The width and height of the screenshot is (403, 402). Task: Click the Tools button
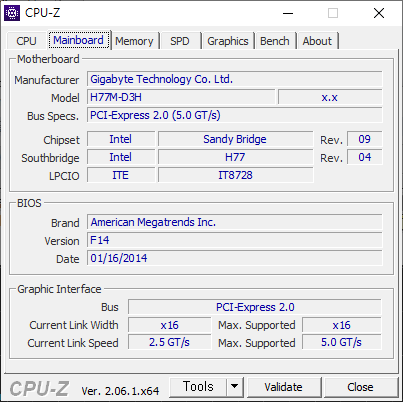coord(198,387)
